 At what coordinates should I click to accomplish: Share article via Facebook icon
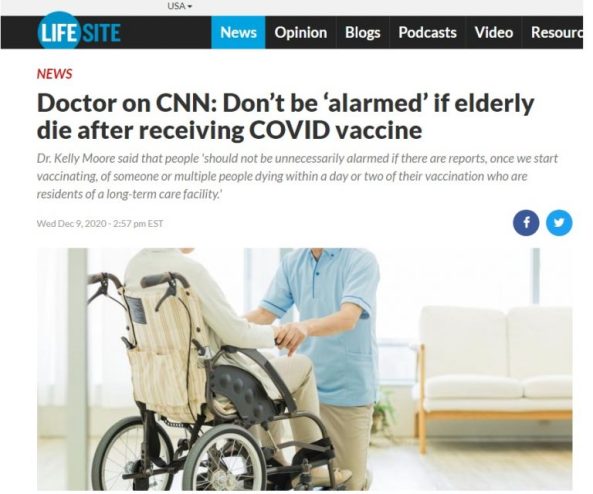point(526,223)
